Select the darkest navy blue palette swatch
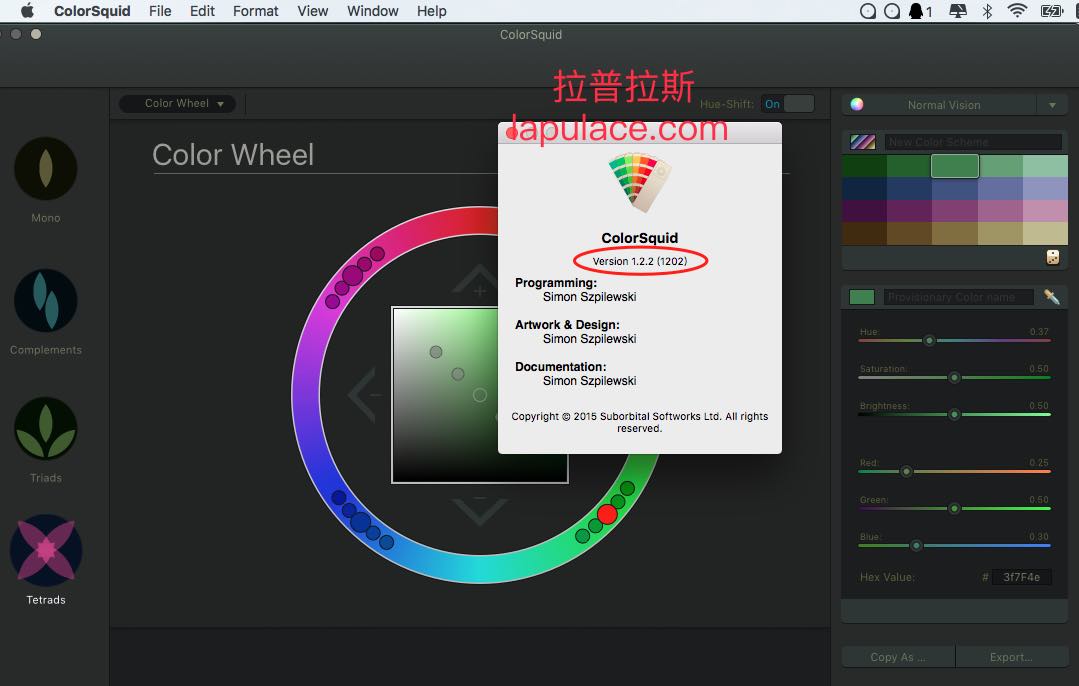 coord(864,189)
